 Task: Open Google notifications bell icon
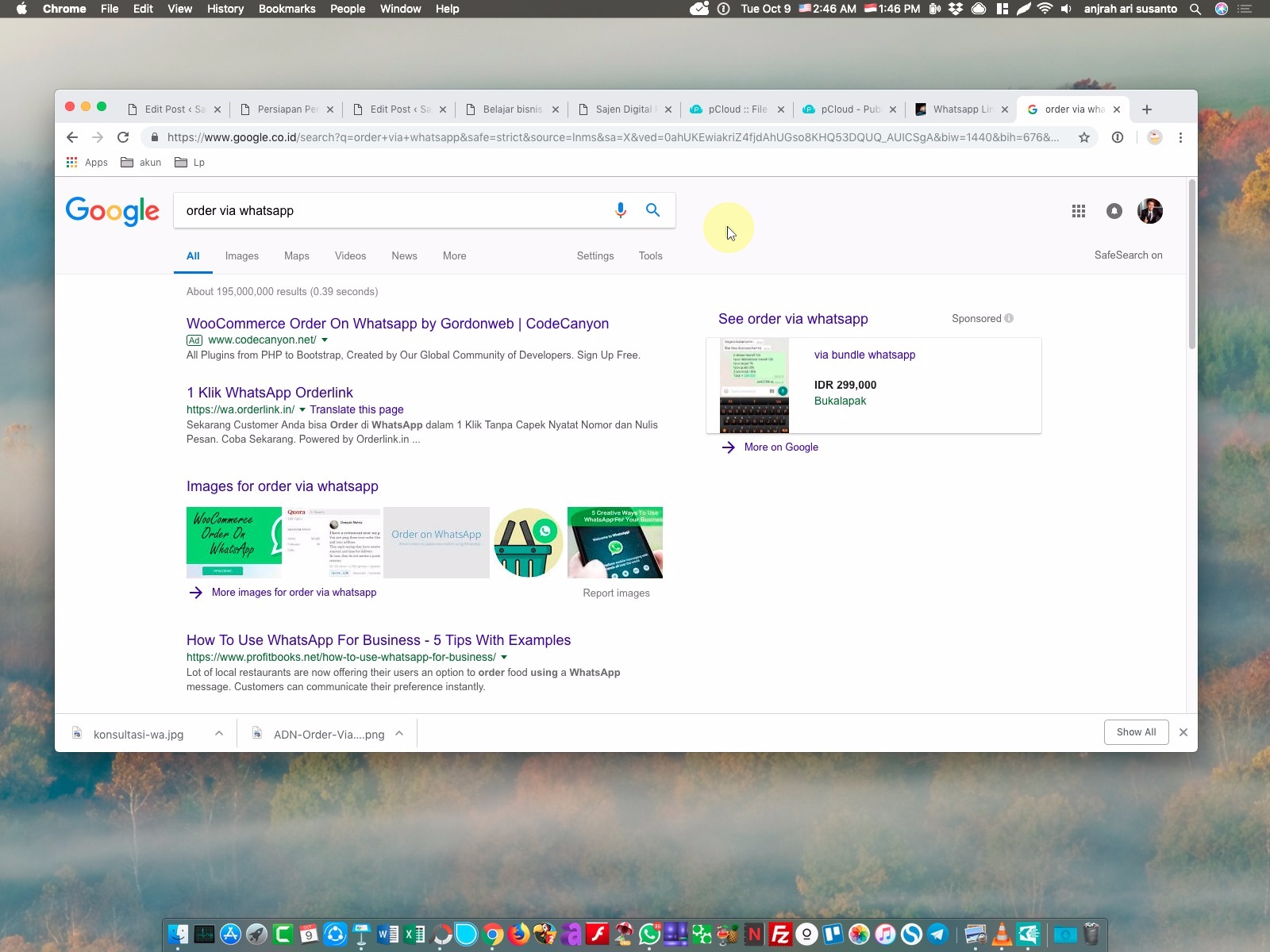tap(1114, 211)
